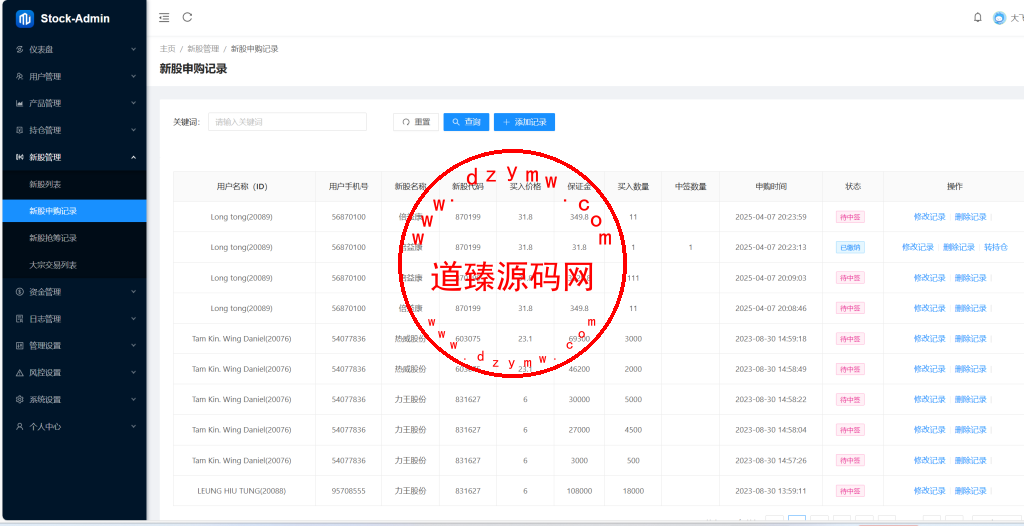Click 删除记录 for the 2025-04-07 20:23:59 row
The image size is (1024, 526).
970,217
